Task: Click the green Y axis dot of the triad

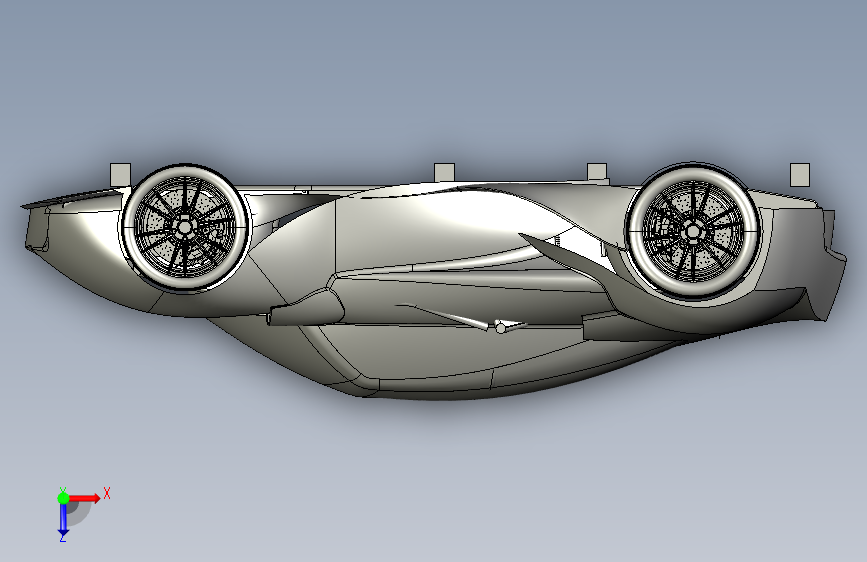Action: coord(63,498)
